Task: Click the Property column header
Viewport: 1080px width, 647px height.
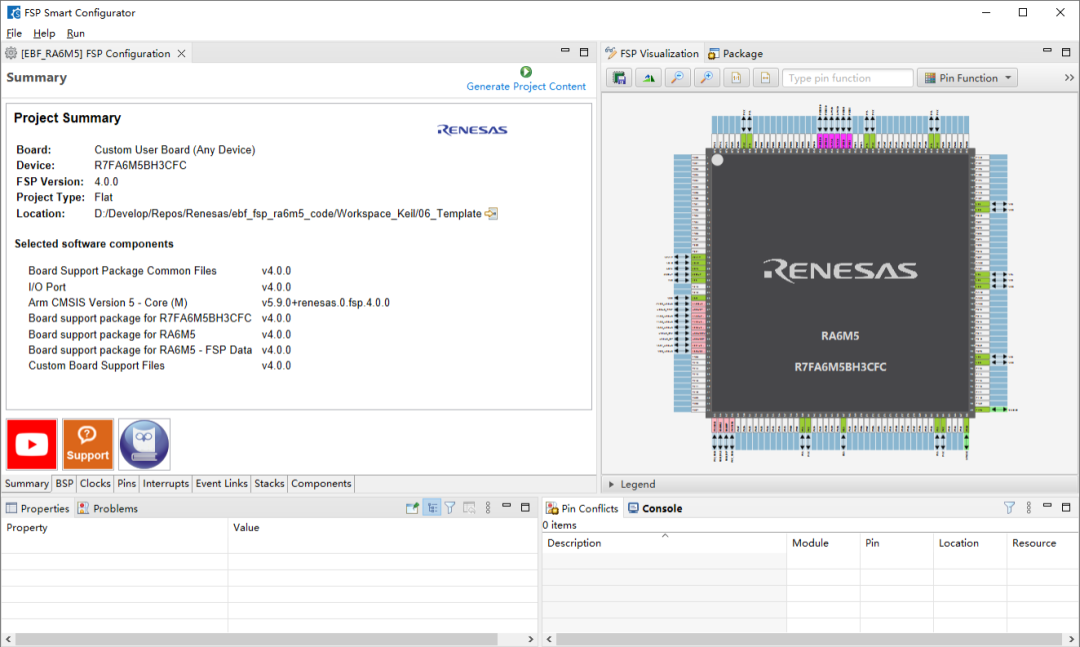Action: click(114, 528)
